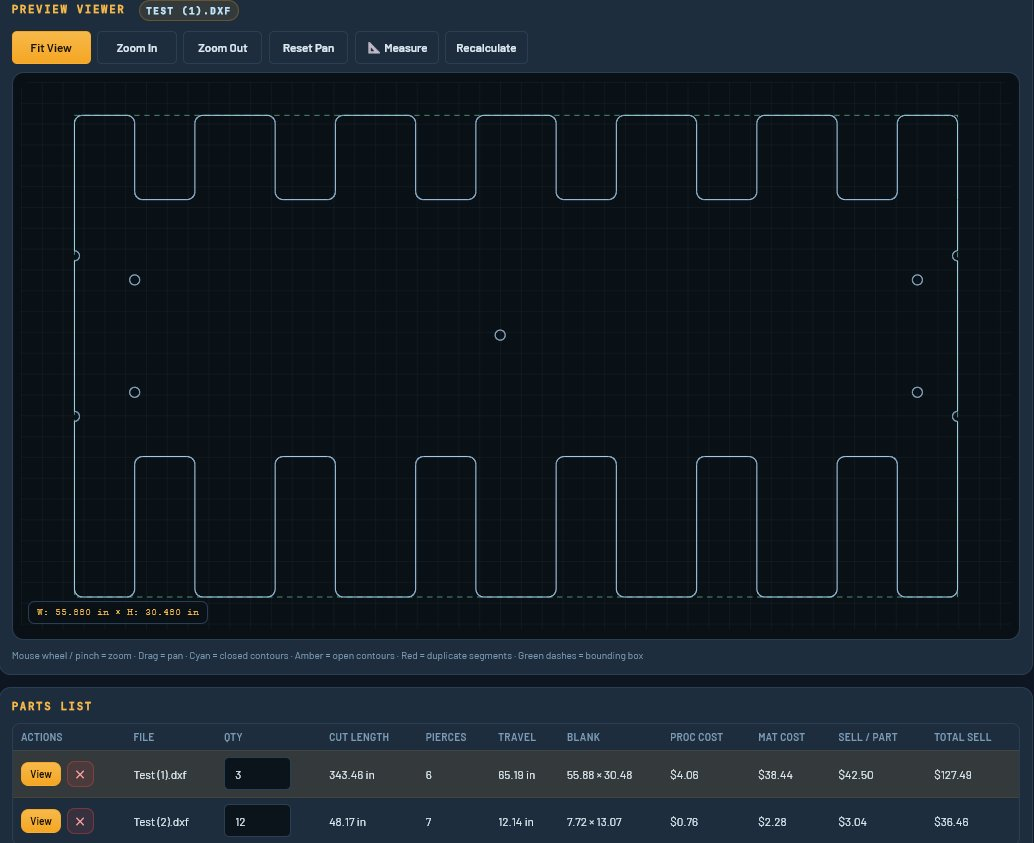Click the PREVIEW VIEWER heading
This screenshot has height=843, width=1034.
[x=67, y=10]
